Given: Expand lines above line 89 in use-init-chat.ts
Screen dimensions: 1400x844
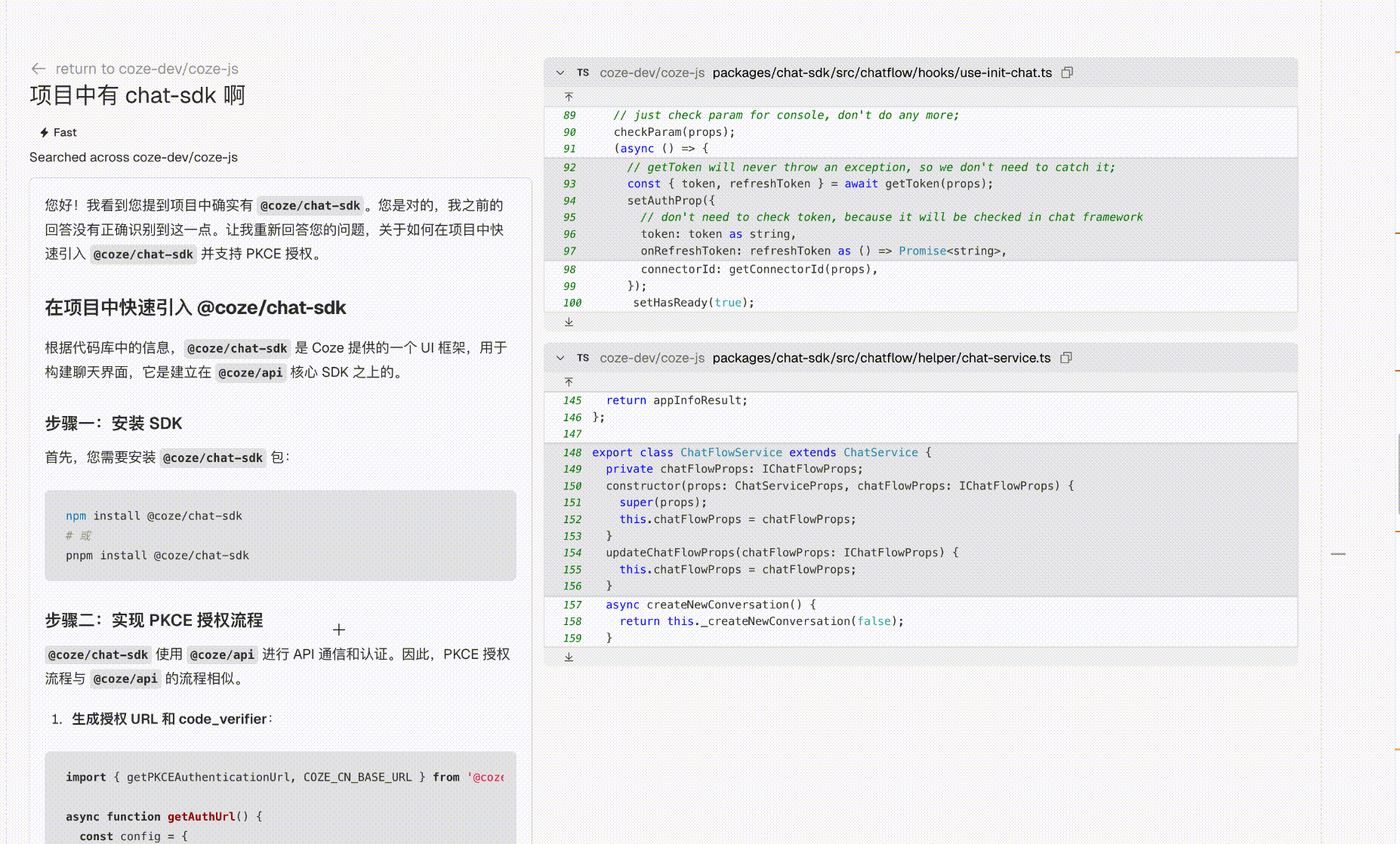Looking at the screenshot, I should 569,97.
